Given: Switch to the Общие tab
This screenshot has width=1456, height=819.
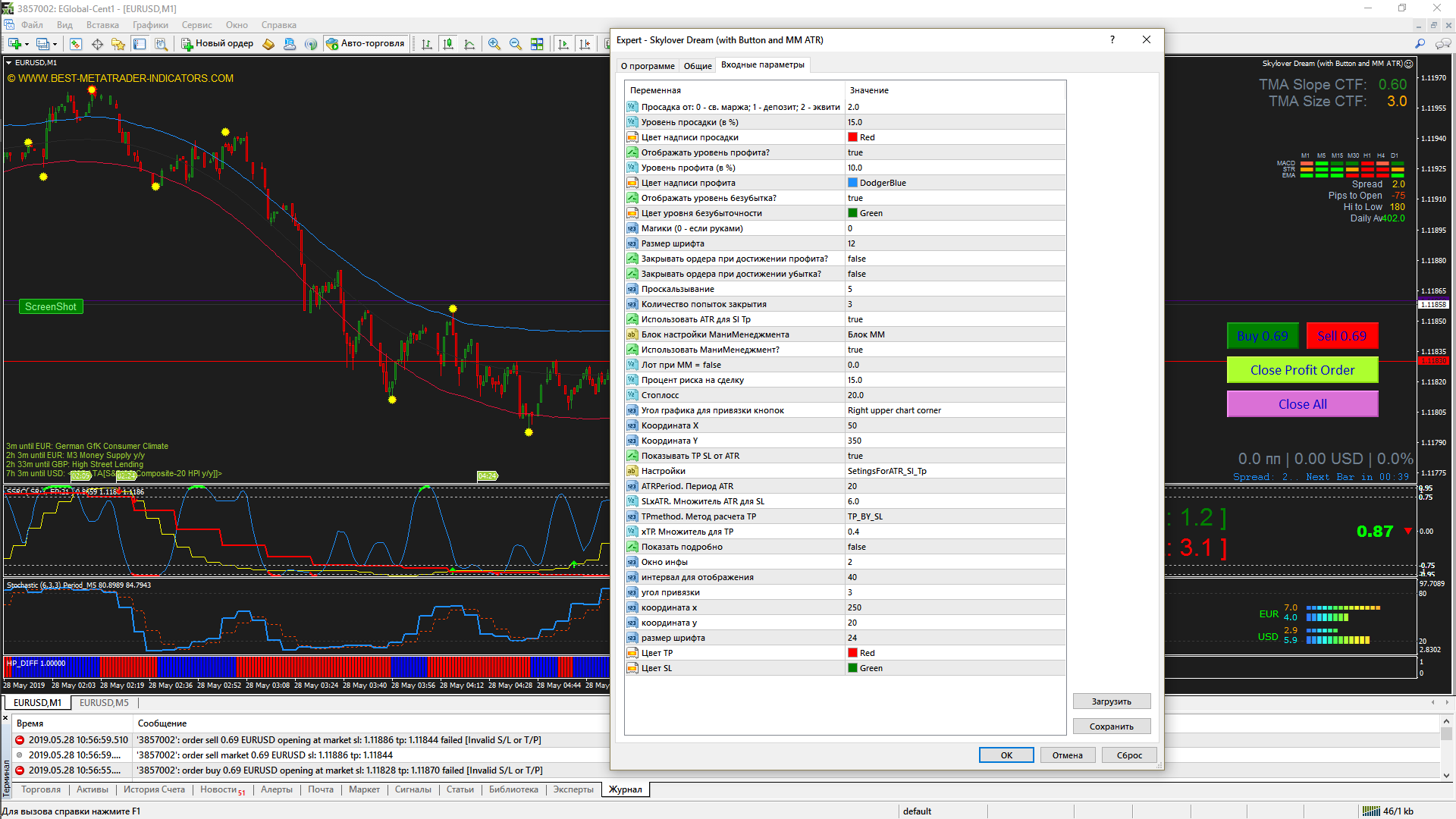Looking at the screenshot, I should tap(698, 66).
